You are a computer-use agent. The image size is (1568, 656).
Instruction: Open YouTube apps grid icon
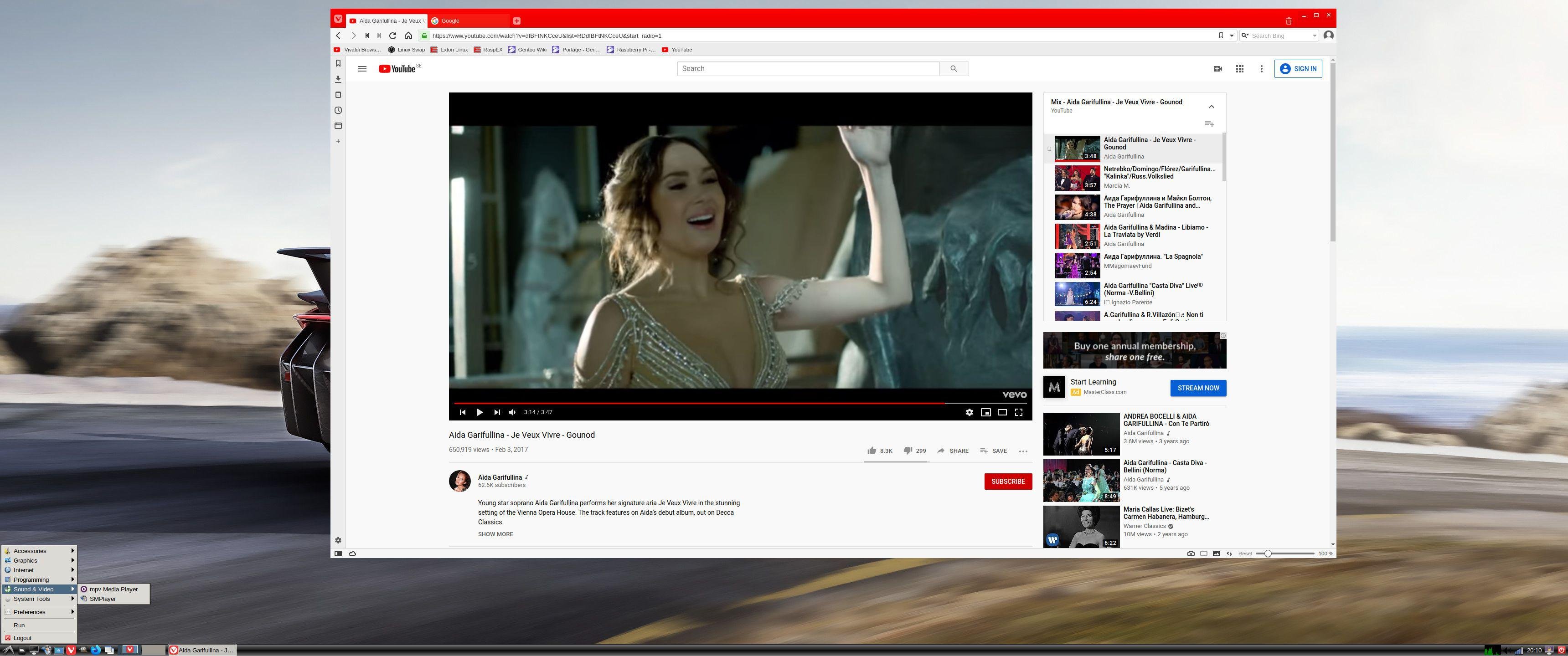click(x=1239, y=69)
